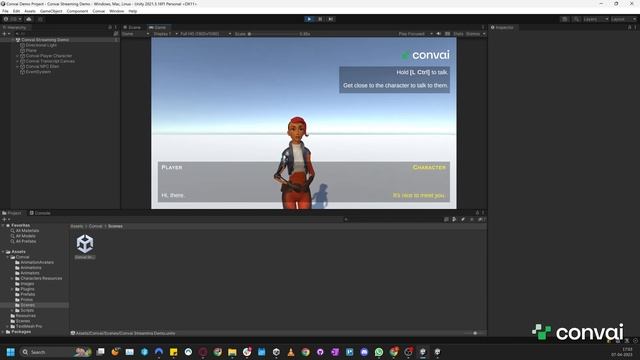
Task: Open the Layout dropdown
Action: pos(623,19)
